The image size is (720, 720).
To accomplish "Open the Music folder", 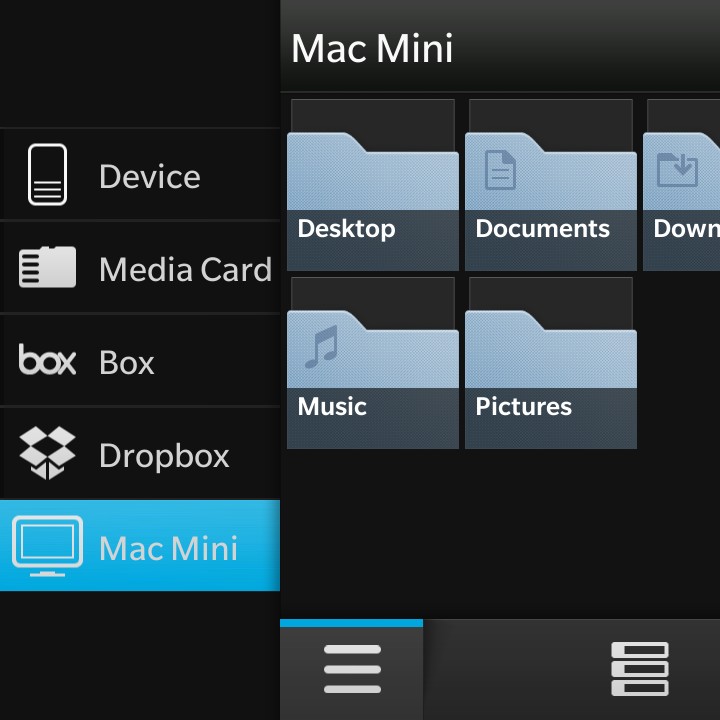I will [372, 379].
